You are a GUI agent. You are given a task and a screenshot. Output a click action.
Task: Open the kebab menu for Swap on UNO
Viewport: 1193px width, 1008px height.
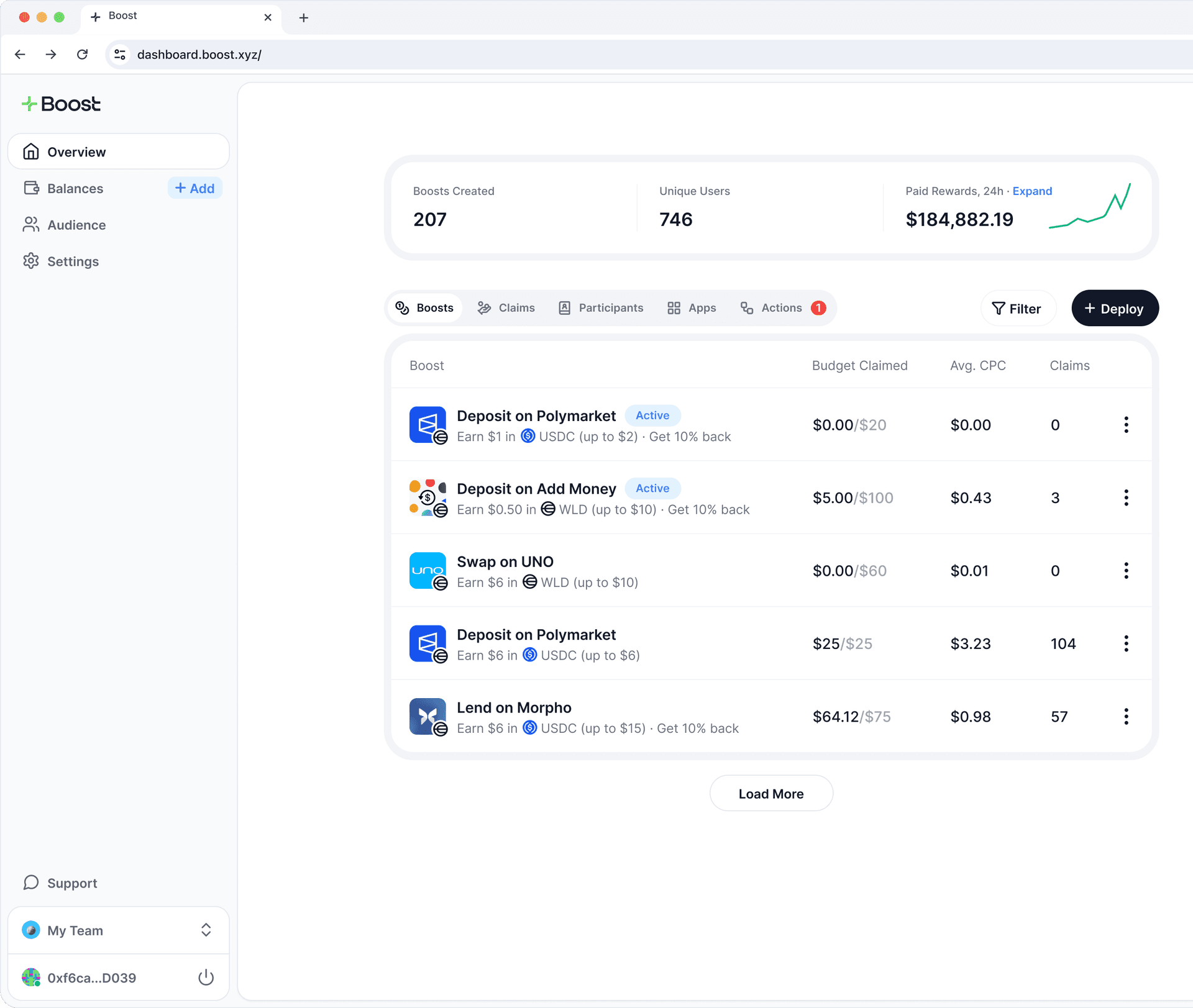(1126, 570)
